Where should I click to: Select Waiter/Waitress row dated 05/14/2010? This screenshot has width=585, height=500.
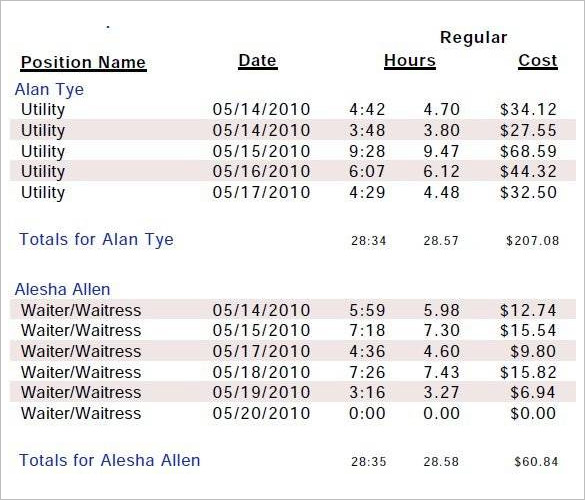[292, 310]
